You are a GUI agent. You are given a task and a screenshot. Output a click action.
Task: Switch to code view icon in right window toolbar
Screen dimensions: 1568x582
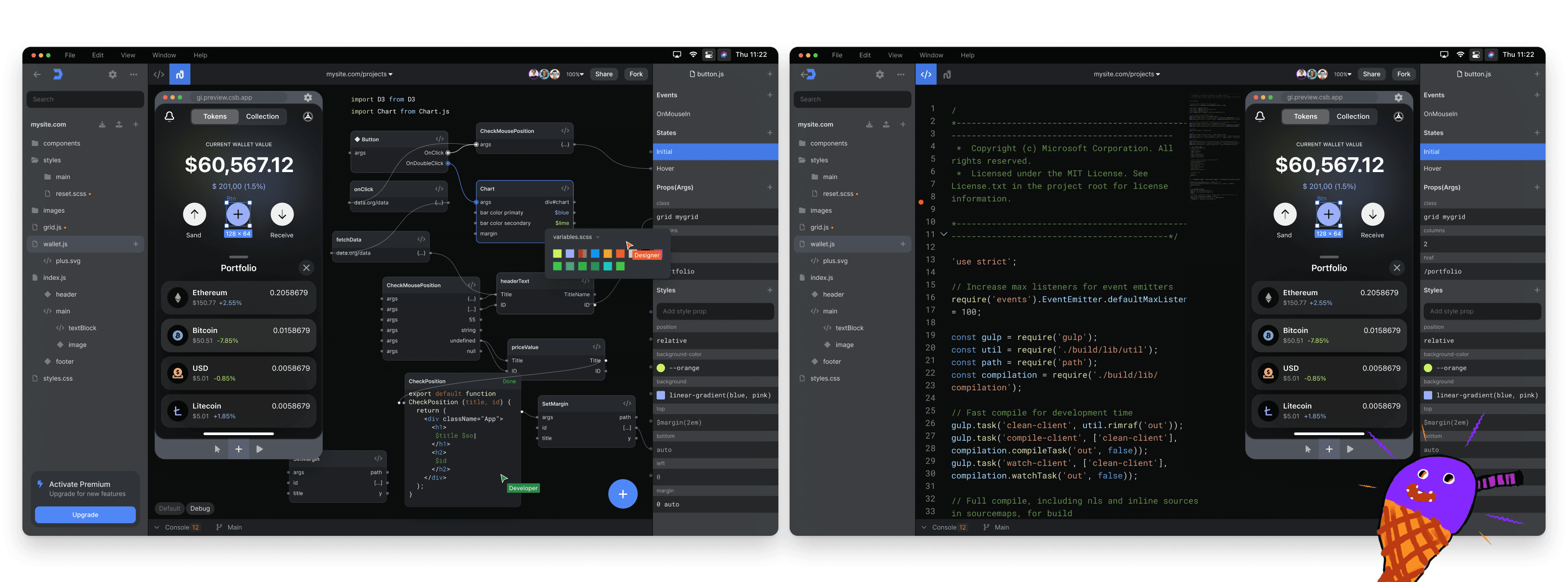click(x=926, y=74)
